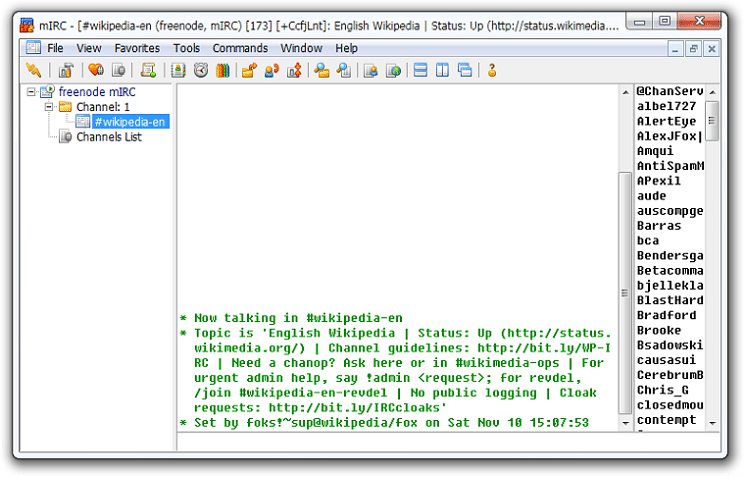Open Received Files magnifier-folder icon

322,70
